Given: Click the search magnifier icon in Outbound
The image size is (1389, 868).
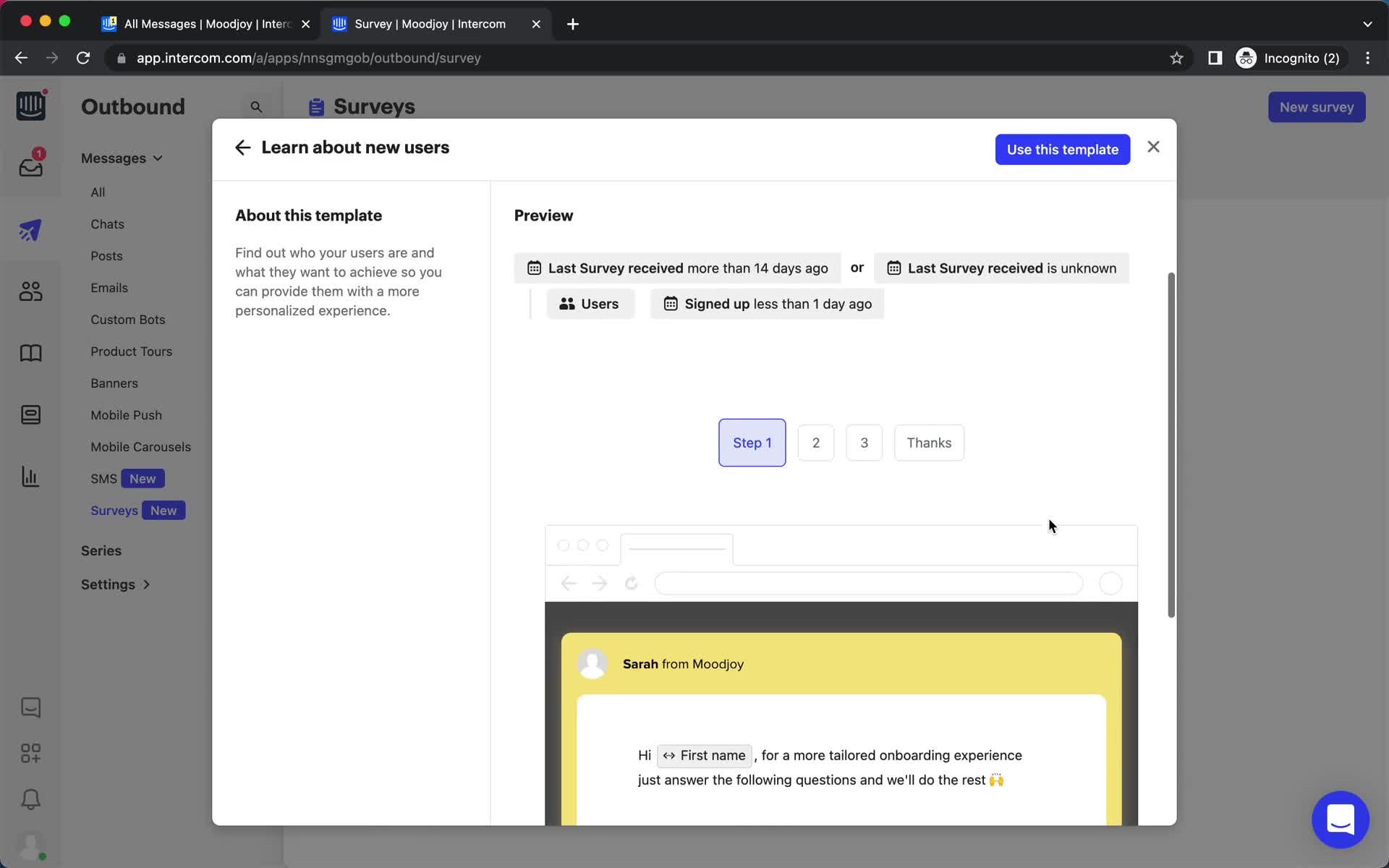Looking at the screenshot, I should (256, 107).
